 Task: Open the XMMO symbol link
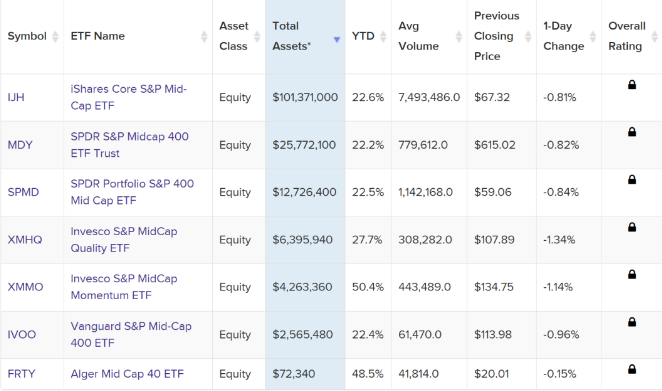point(25,287)
